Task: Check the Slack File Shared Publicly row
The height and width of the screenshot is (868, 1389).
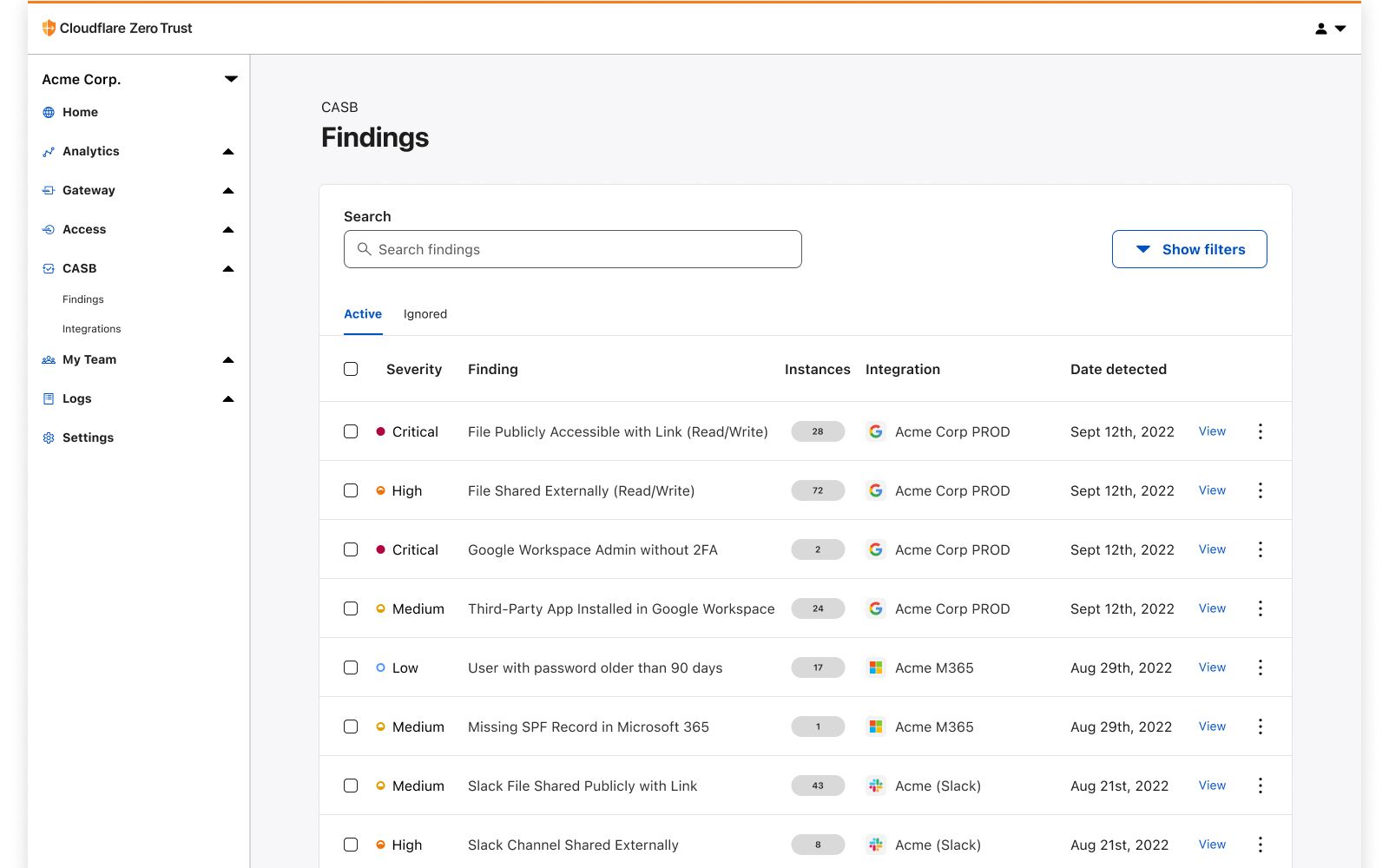Action: coord(351,786)
